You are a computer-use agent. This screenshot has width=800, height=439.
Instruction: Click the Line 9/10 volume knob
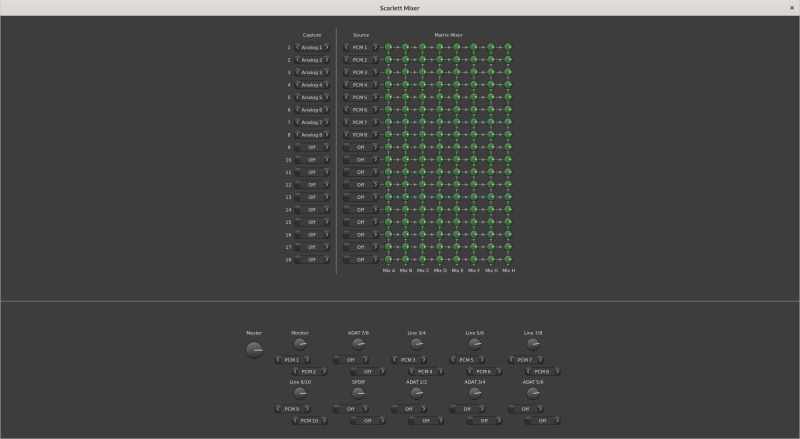click(300, 394)
